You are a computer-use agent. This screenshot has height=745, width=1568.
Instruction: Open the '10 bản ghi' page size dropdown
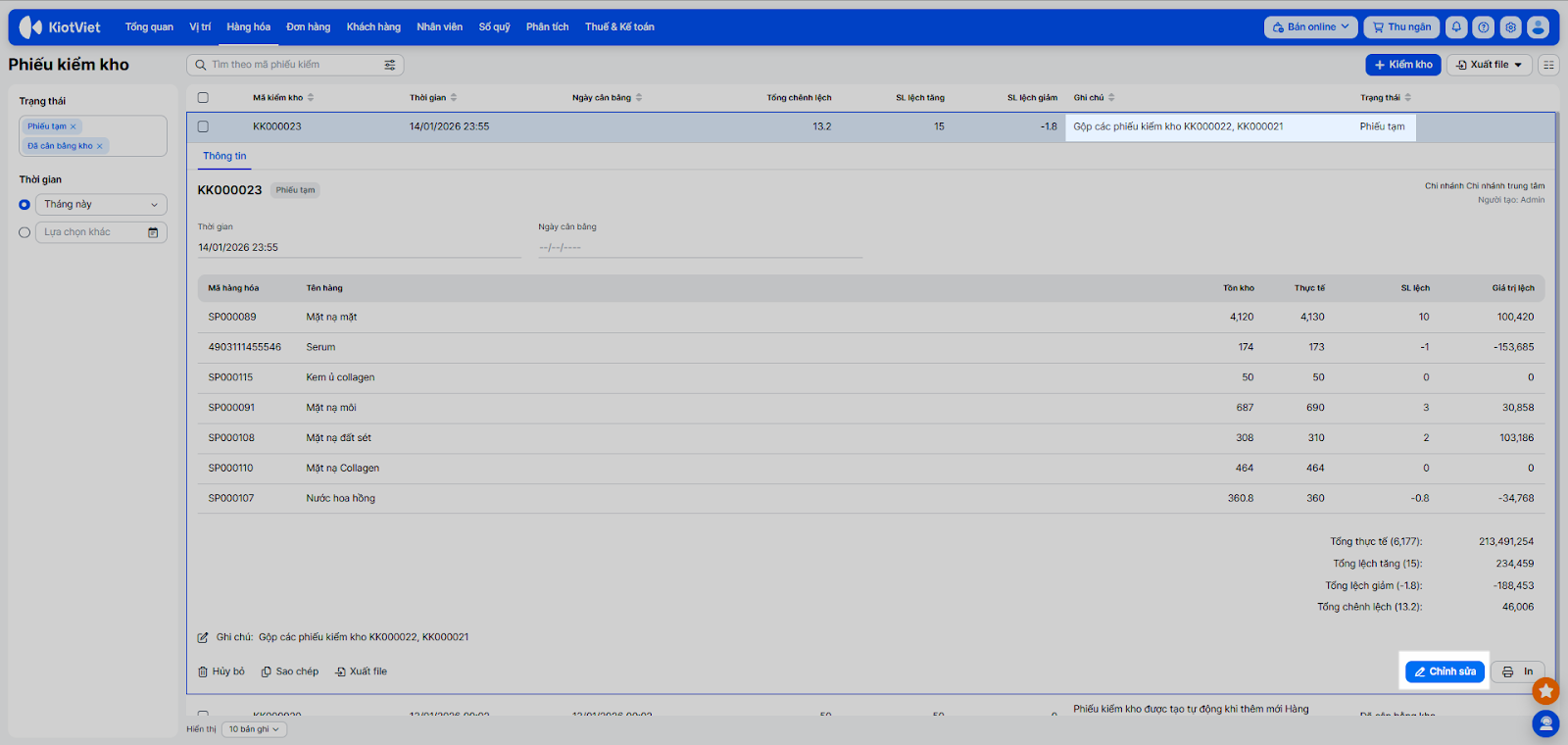pos(254,729)
